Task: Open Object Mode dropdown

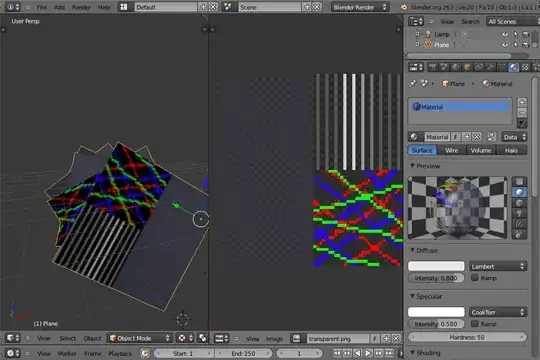Action: point(139,338)
